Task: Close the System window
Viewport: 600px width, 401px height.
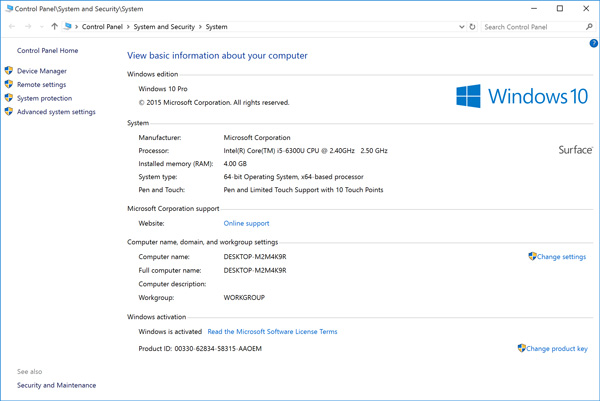Action: [586, 8]
